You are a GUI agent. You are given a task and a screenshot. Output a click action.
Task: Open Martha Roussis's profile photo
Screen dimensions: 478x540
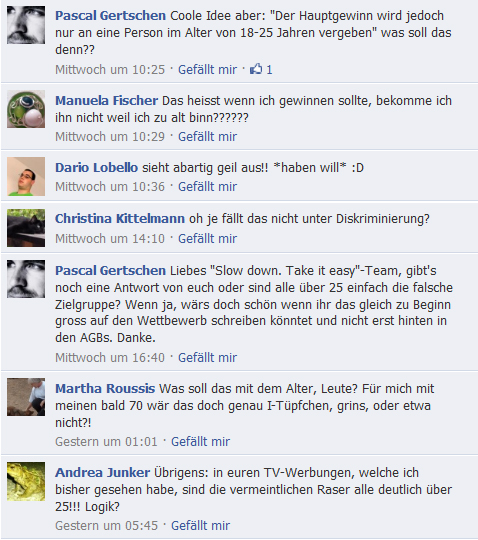[26, 397]
